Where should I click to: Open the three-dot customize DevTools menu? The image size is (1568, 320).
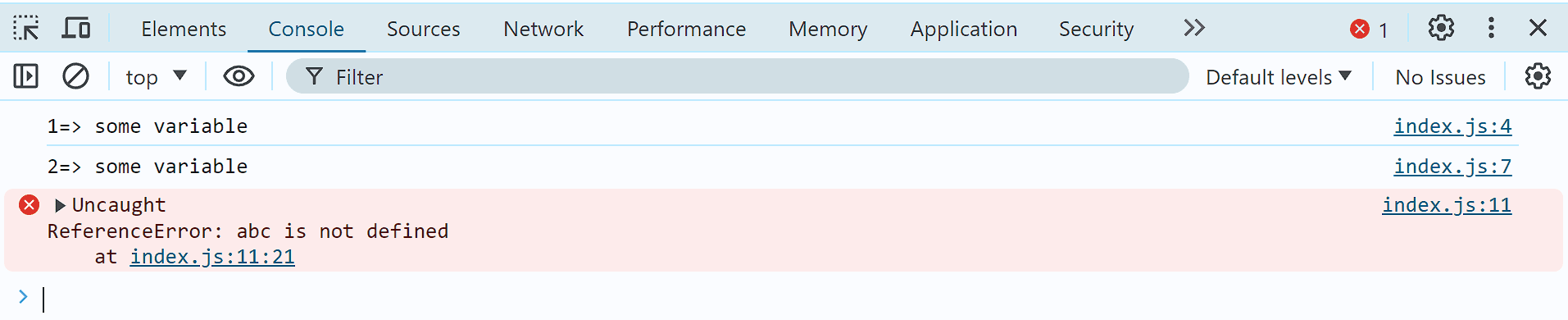[1491, 28]
